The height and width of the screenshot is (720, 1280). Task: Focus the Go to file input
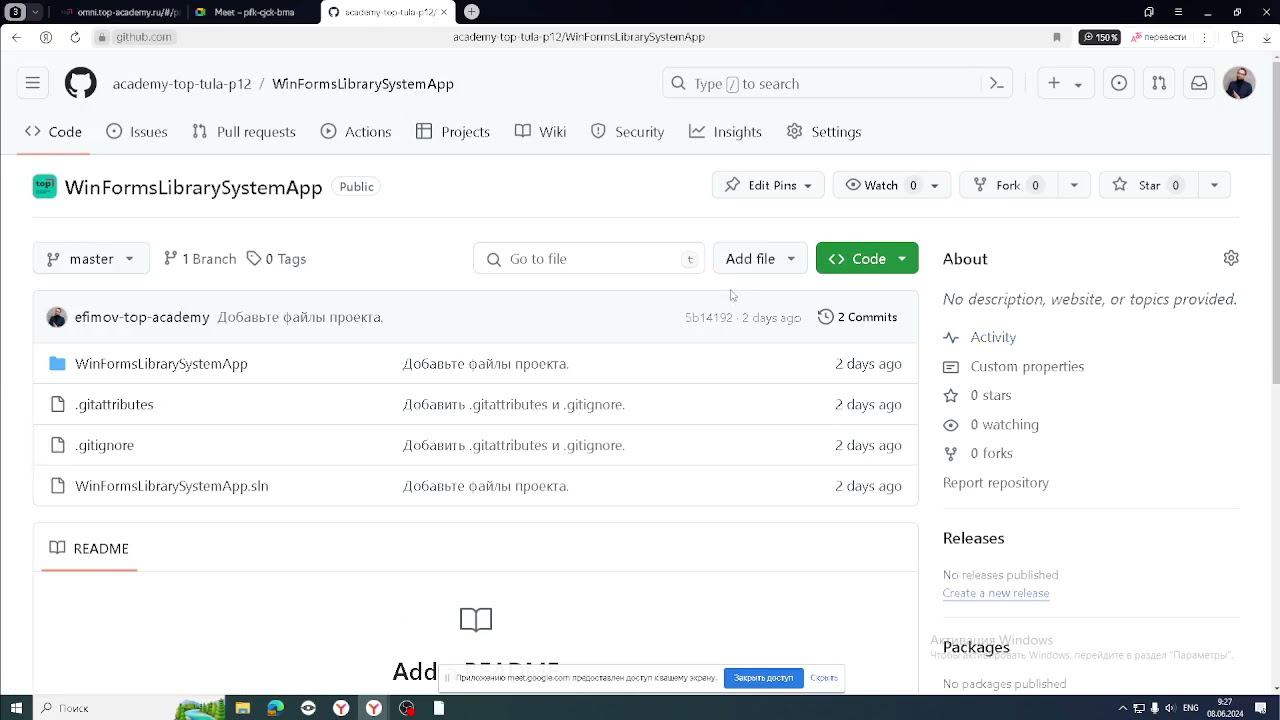click(589, 259)
